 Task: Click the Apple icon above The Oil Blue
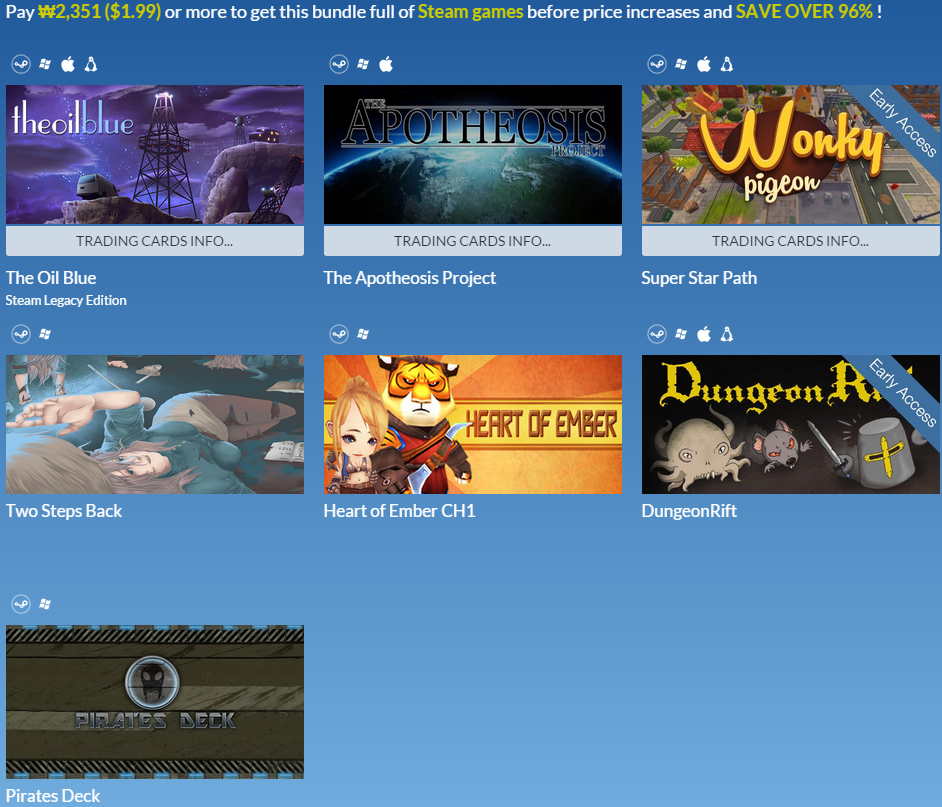(x=68, y=64)
